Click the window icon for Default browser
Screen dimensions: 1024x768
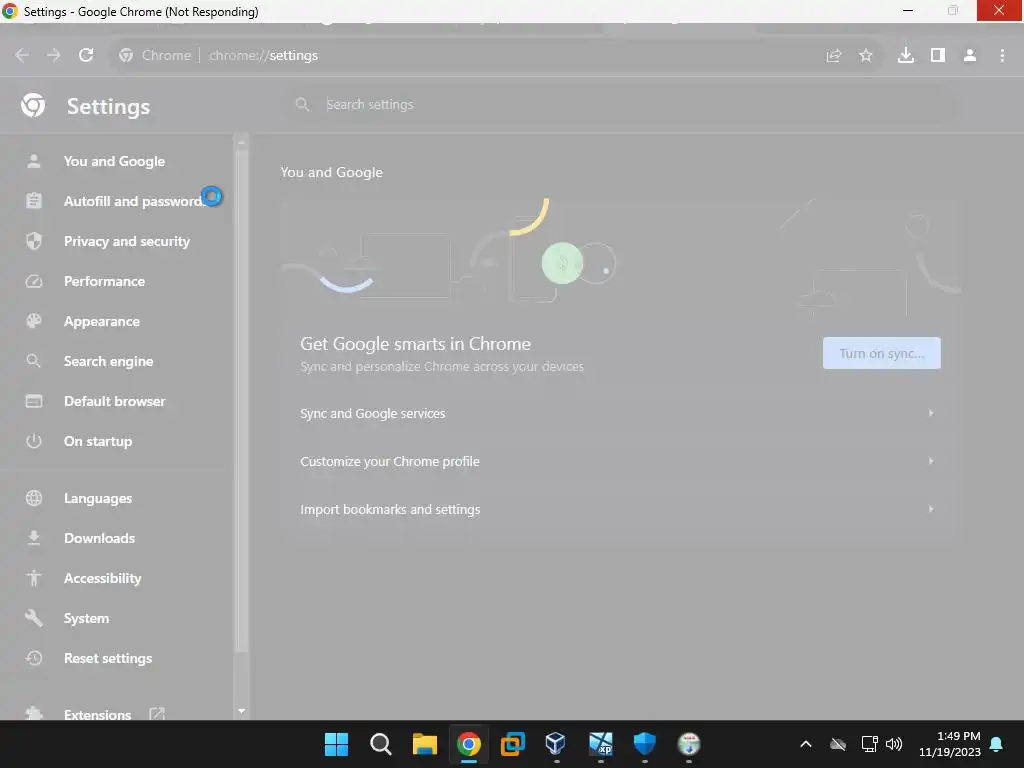(x=34, y=401)
